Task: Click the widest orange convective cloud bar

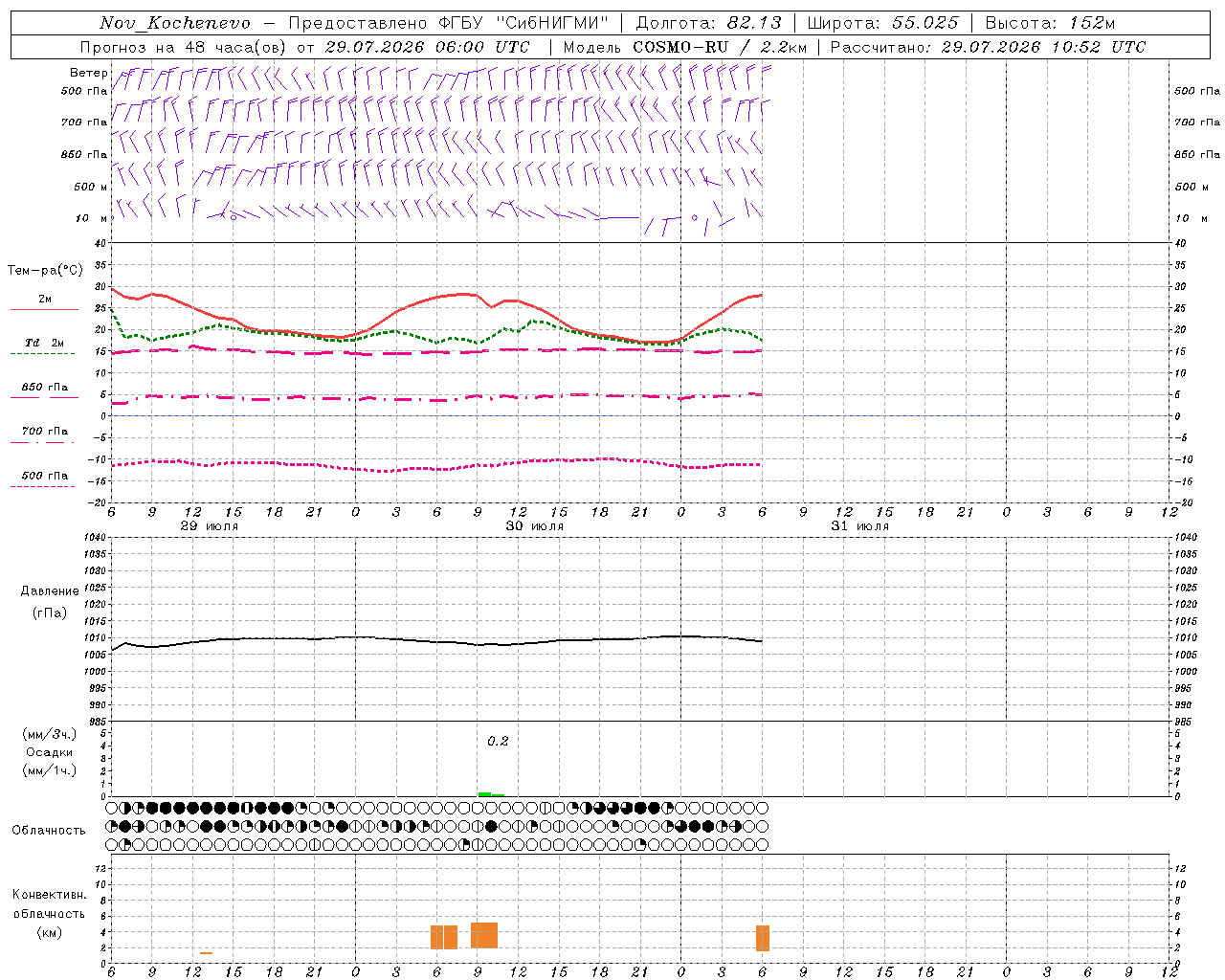Action: (484, 935)
